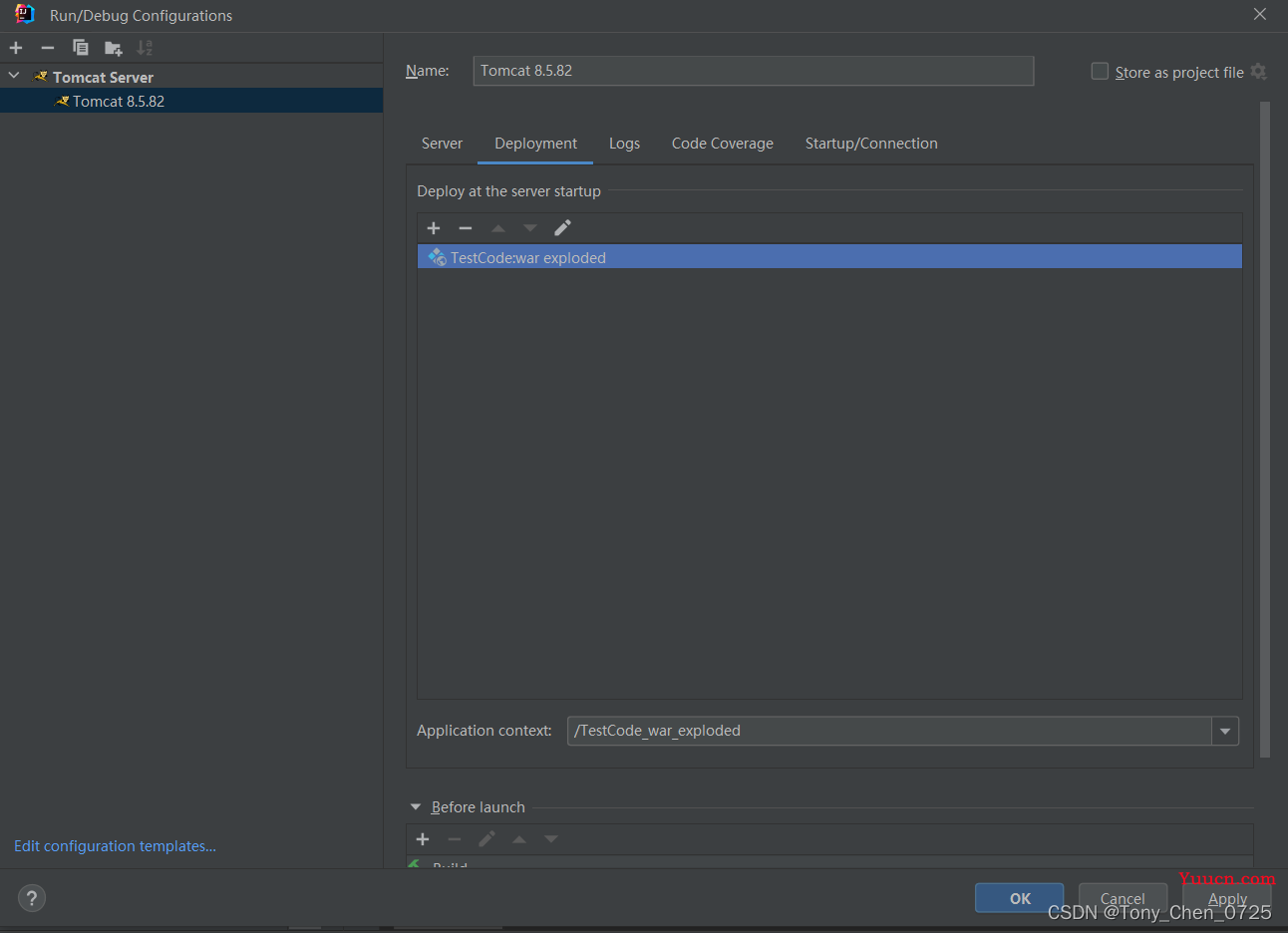This screenshot has width=1288, height=933.
Task: Click the Name input field
Action: coord(753,71)
